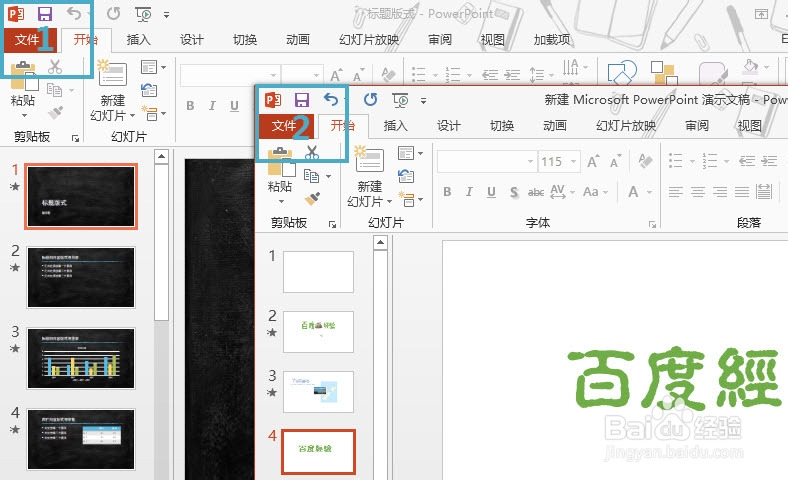The width and height of the screenshot is (788, 480).
Task: Align text right in front window
Action: (720, 191)
